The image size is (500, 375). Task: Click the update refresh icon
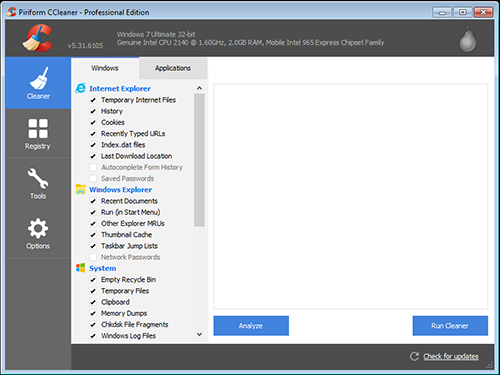tap(414, 356)
